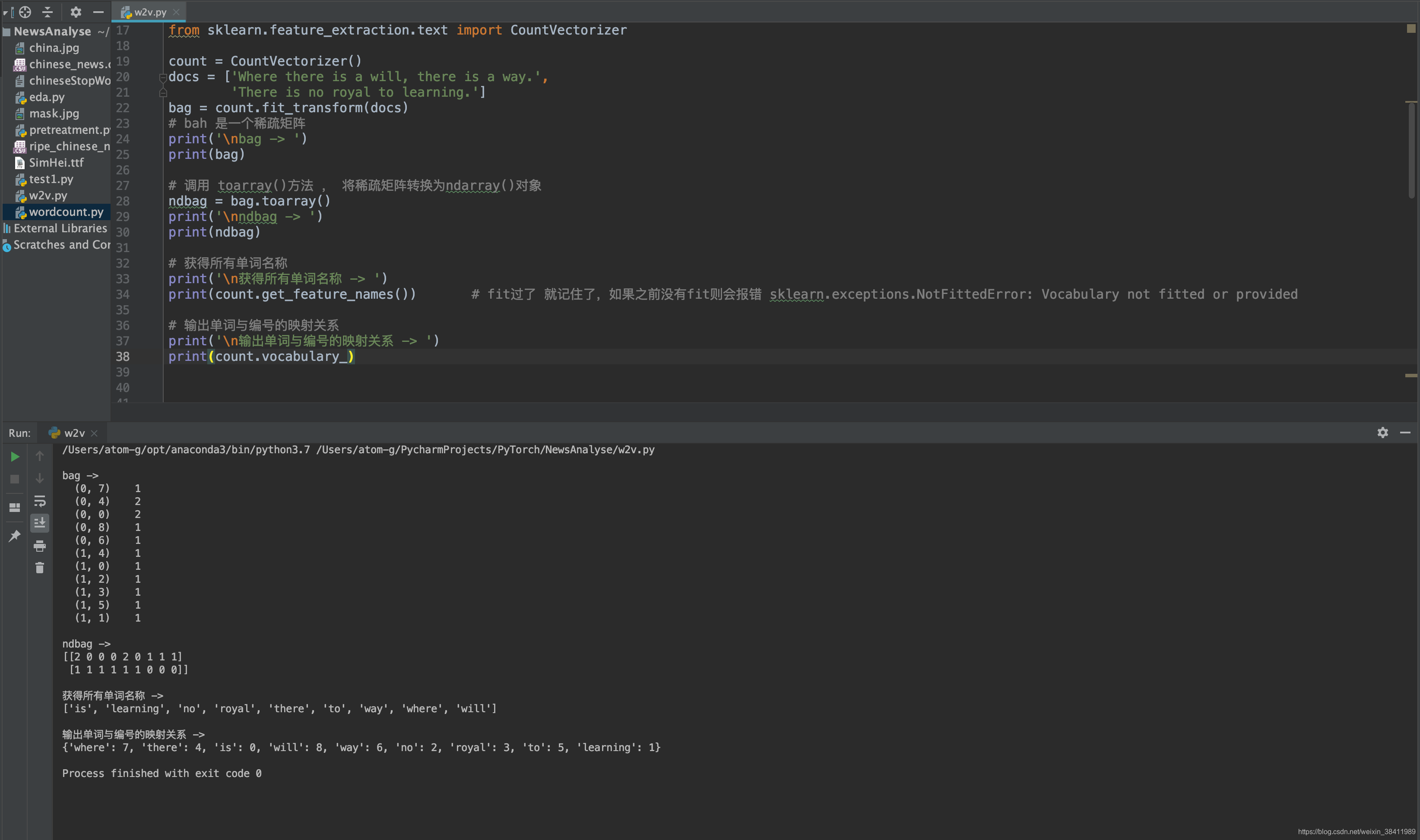1420x840 pixels.
Task: Open Run panel settings gear
Action: [1382, 433]
